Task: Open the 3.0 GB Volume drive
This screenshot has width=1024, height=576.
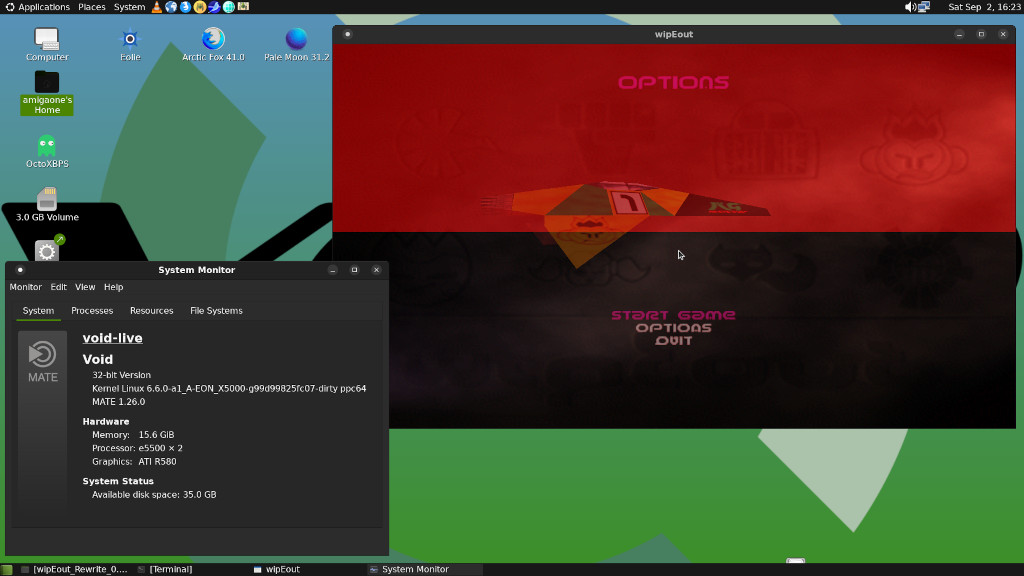Action: pos(47,204)
